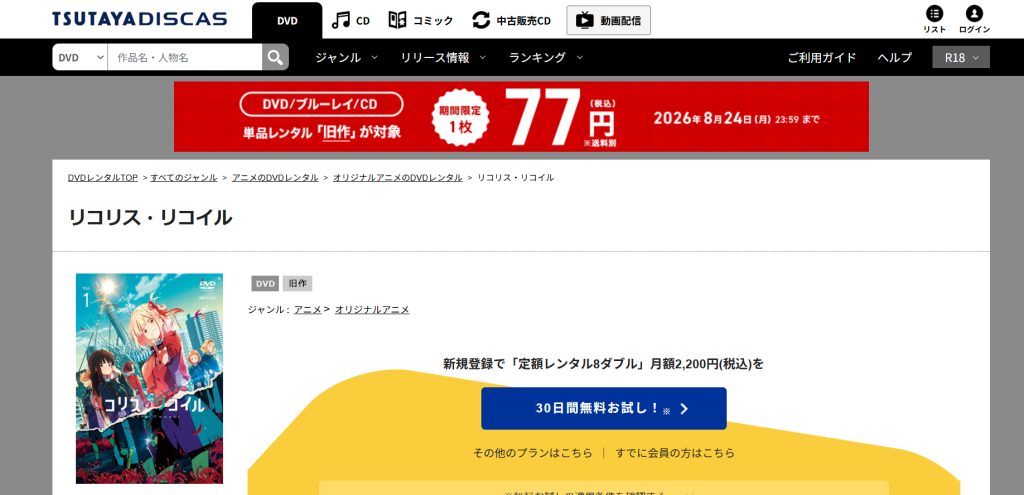Open the リスト icon

point(935,20)
